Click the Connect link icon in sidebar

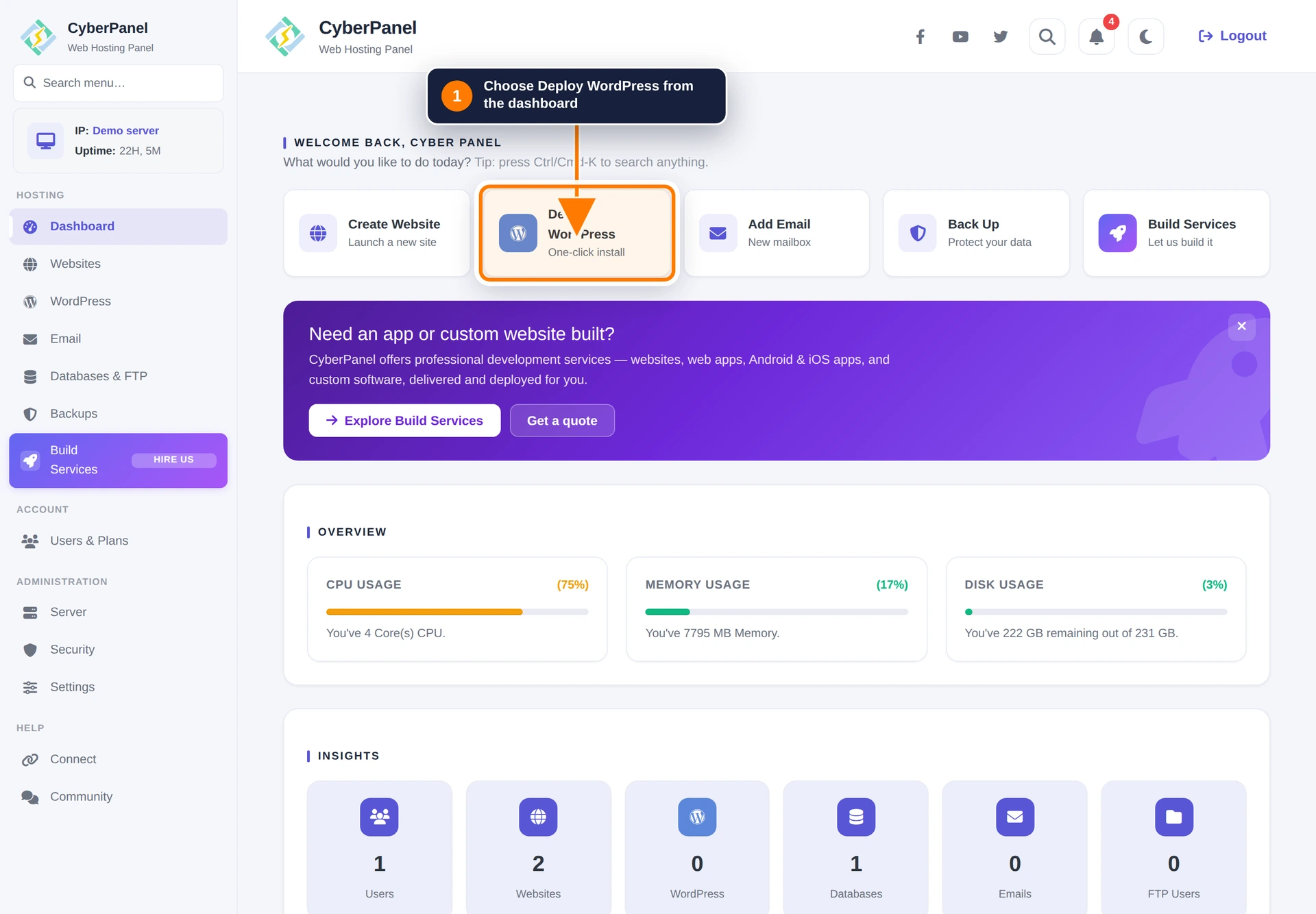point(30,760)
